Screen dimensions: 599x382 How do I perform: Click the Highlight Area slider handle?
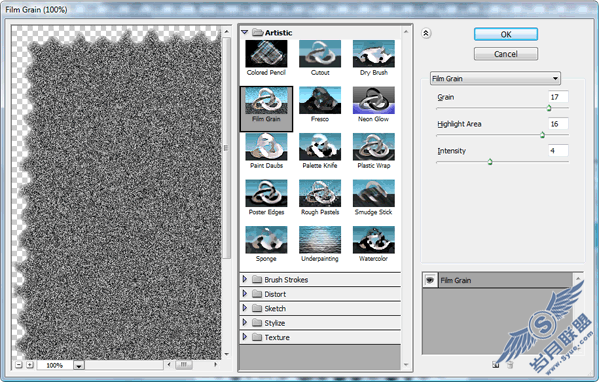542,135
